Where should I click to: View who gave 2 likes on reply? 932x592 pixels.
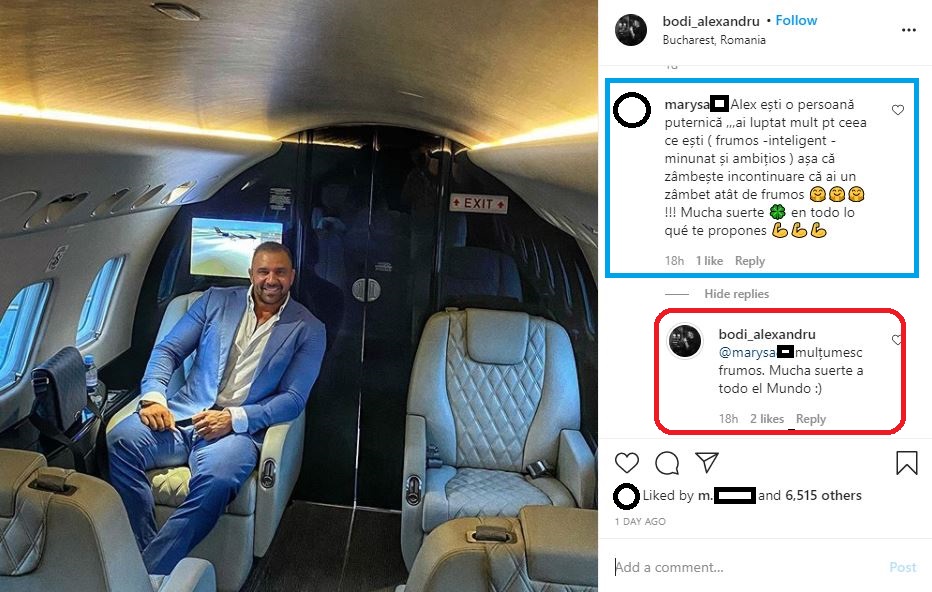(x=767, y=419)
